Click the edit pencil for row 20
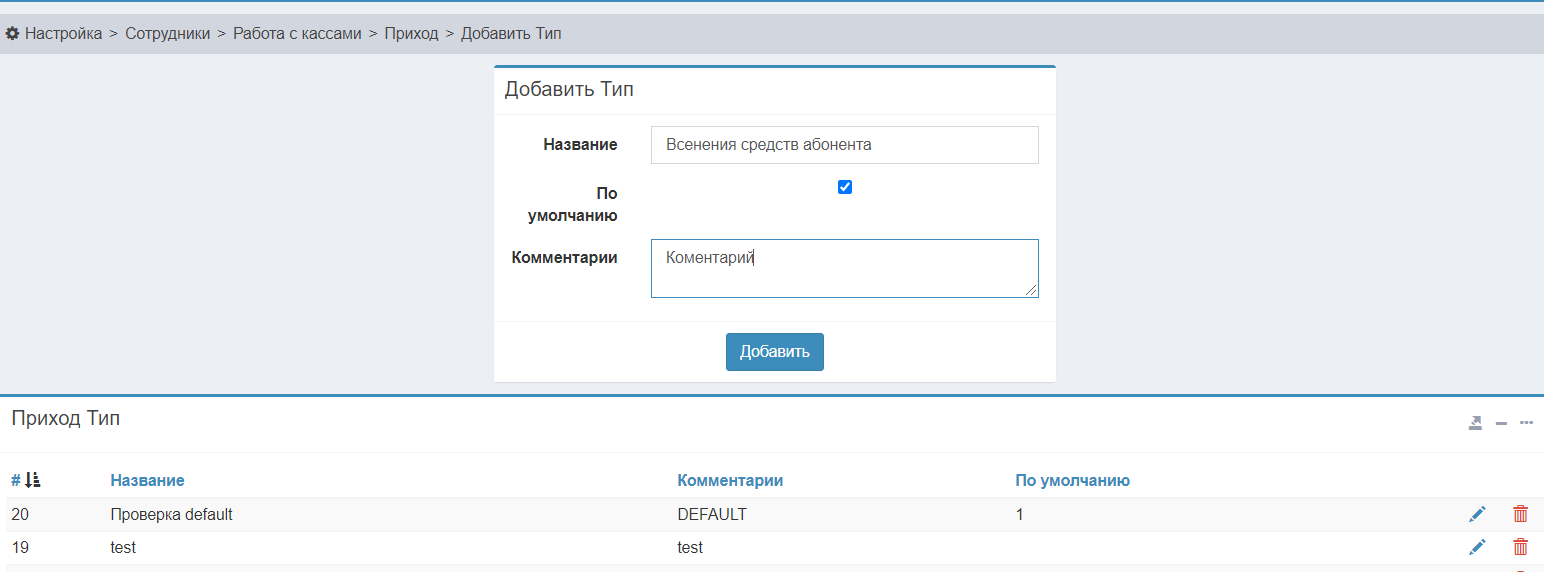 tap(1477, 514)
